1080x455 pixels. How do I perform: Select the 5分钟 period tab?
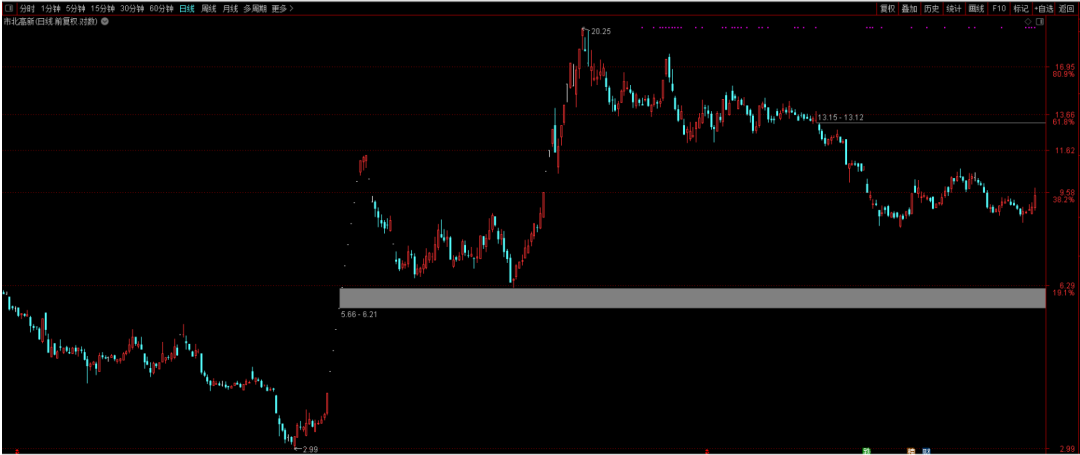[76, 9]
